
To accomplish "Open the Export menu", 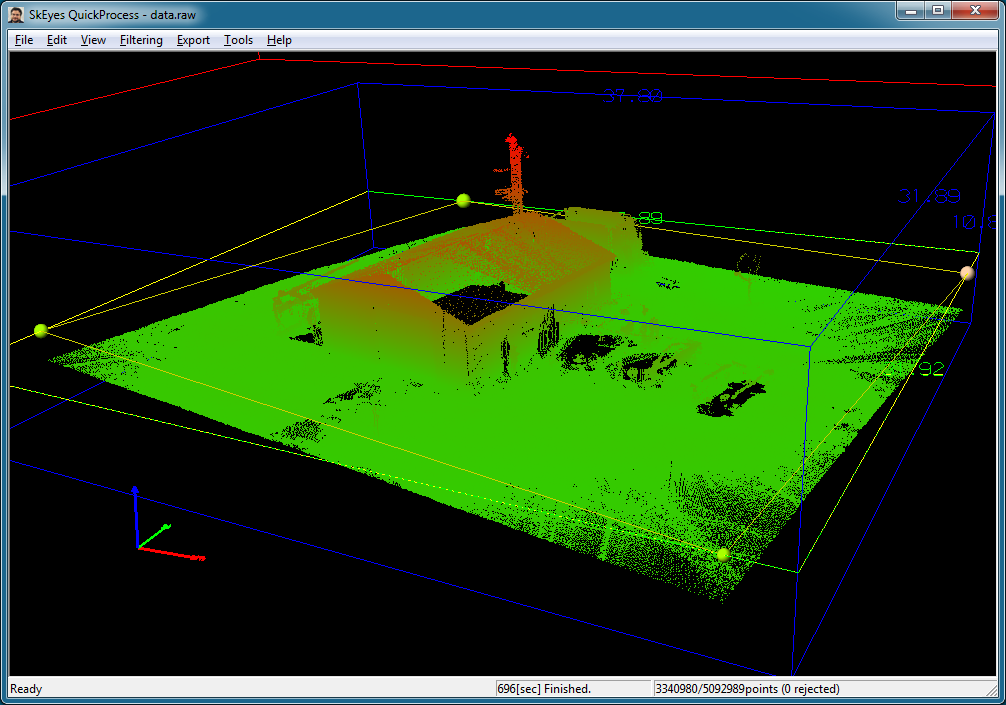I will pos(193,40).
